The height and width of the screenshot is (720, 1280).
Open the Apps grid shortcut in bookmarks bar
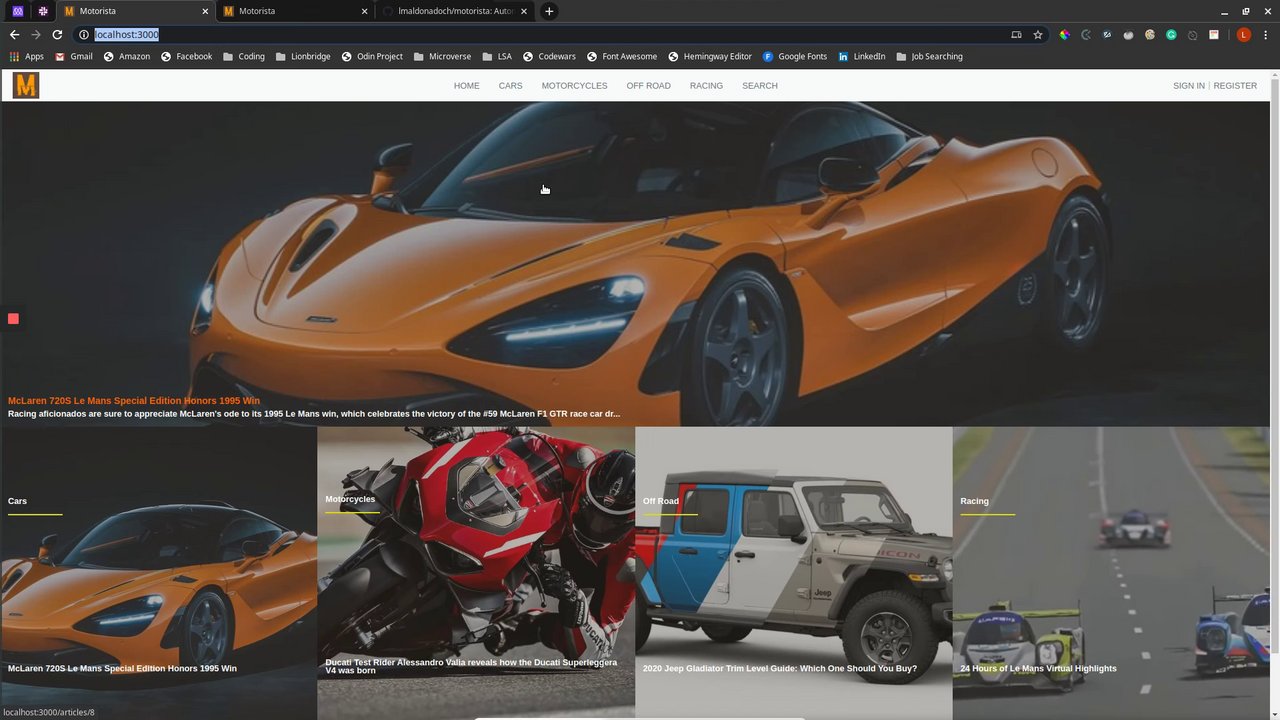pyautogui.click(x=27, y=57)
